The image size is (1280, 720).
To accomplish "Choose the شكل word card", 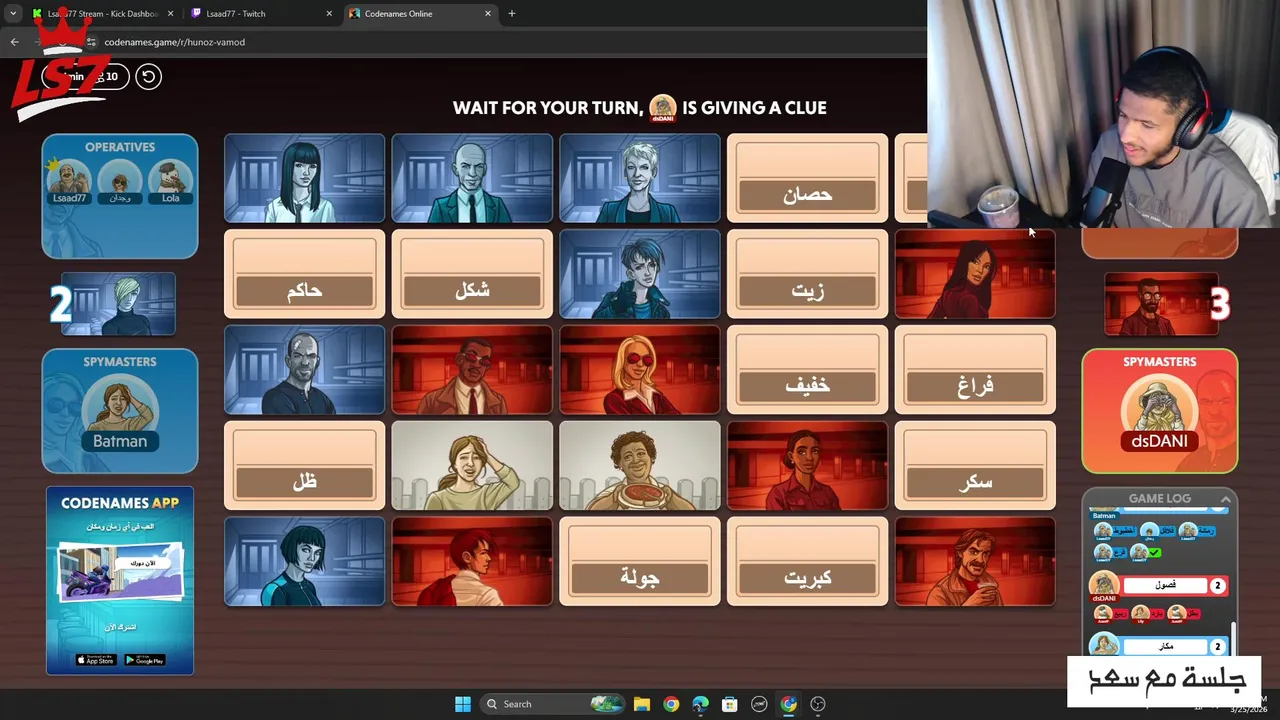I will pyautogui.click(x=472, y=274).
